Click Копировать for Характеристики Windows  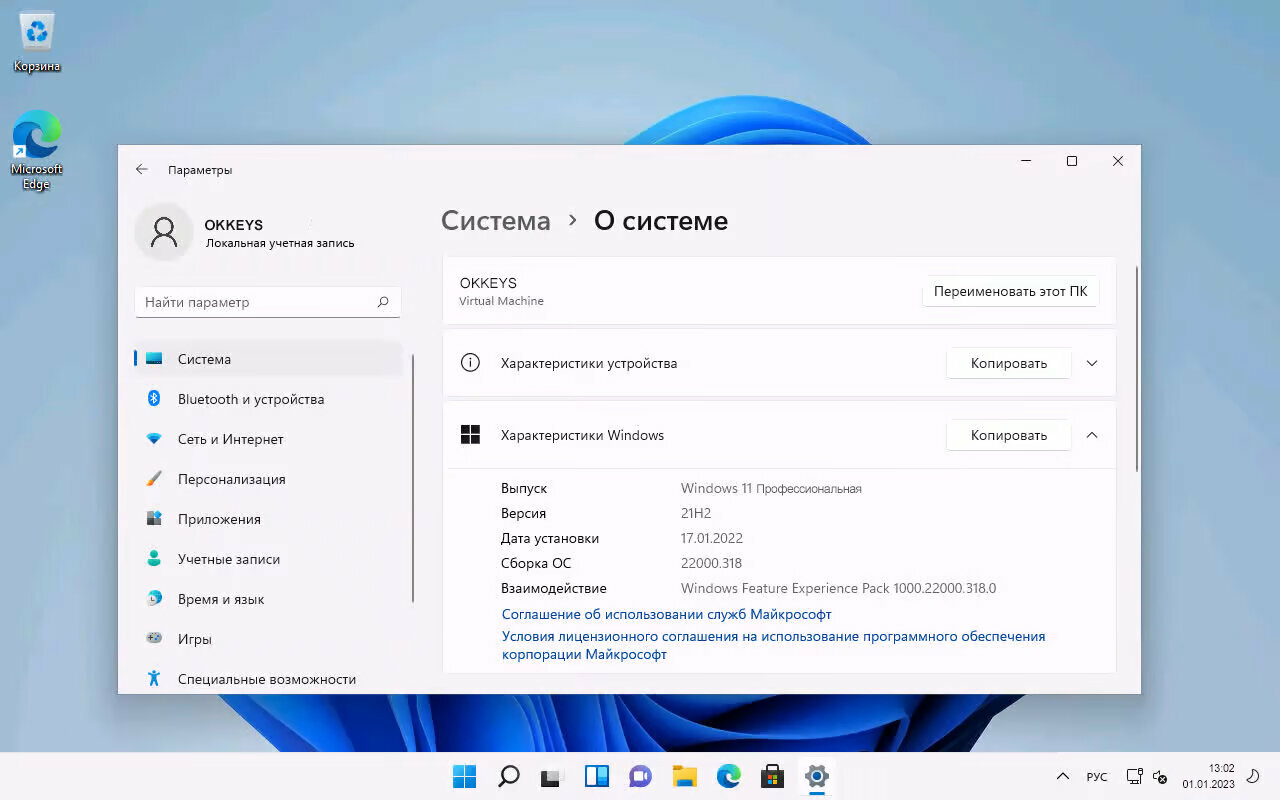(x=1008, y=435)
